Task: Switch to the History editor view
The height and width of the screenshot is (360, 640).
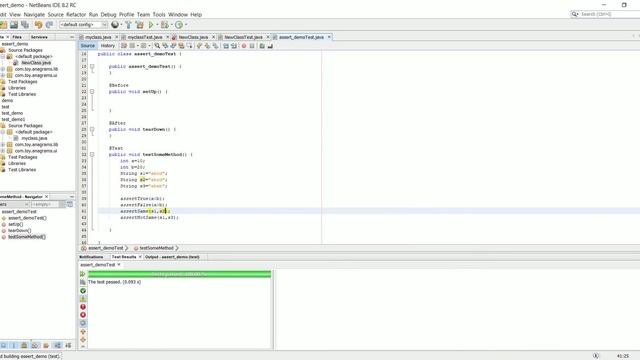Action: [108, 46]
